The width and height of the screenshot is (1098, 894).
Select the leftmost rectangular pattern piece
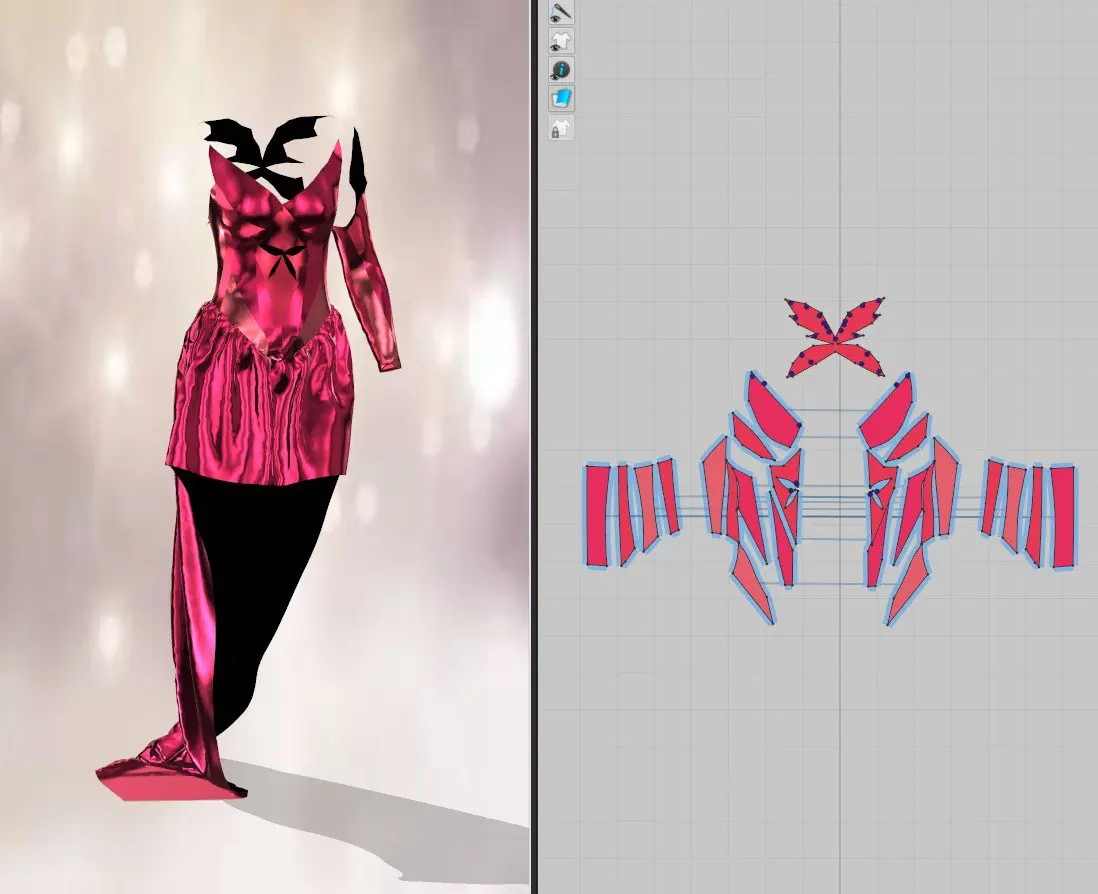click(x=597, y=514)
